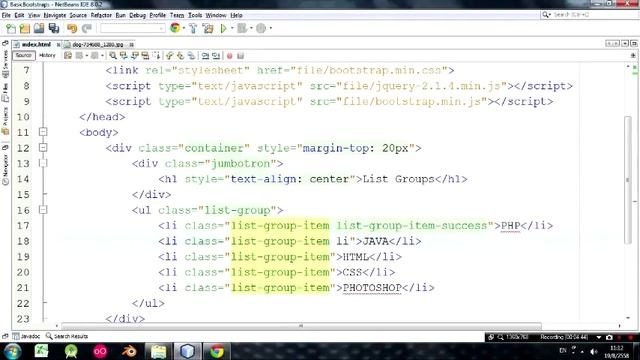Close the dog jpg image tab
Screen dimensions: 640x360
(131, 44)
